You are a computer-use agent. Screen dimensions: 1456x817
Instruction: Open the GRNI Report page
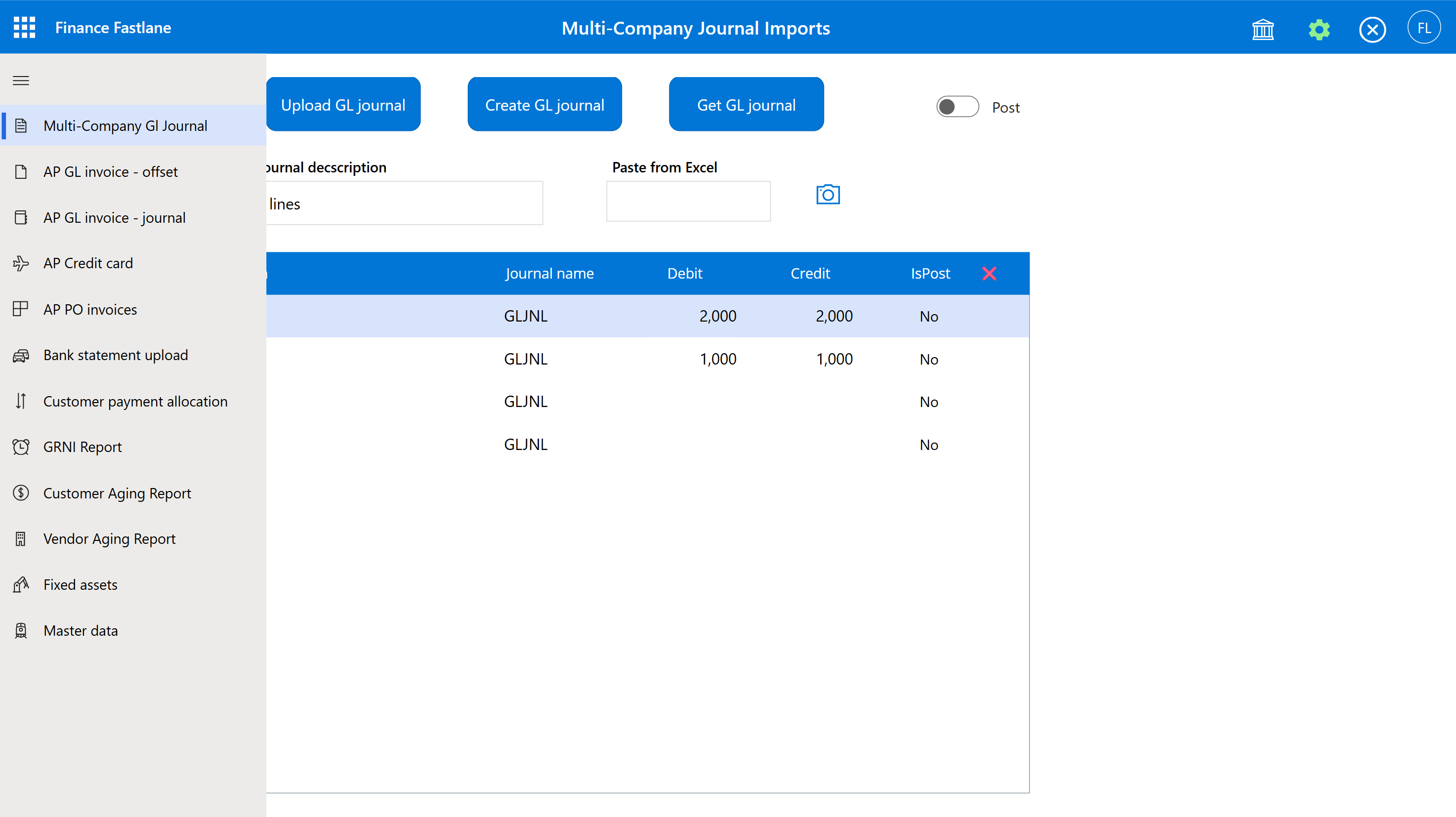(x=82, y=447)
